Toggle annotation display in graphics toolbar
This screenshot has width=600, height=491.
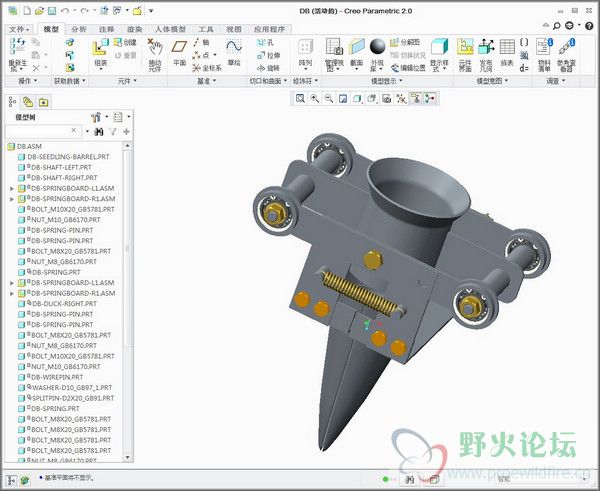click(416, 99)
